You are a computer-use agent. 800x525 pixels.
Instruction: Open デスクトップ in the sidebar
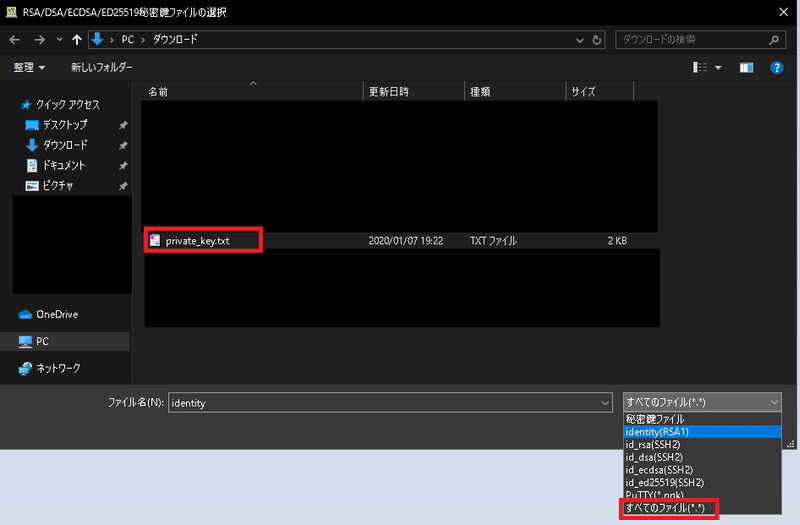56,124
